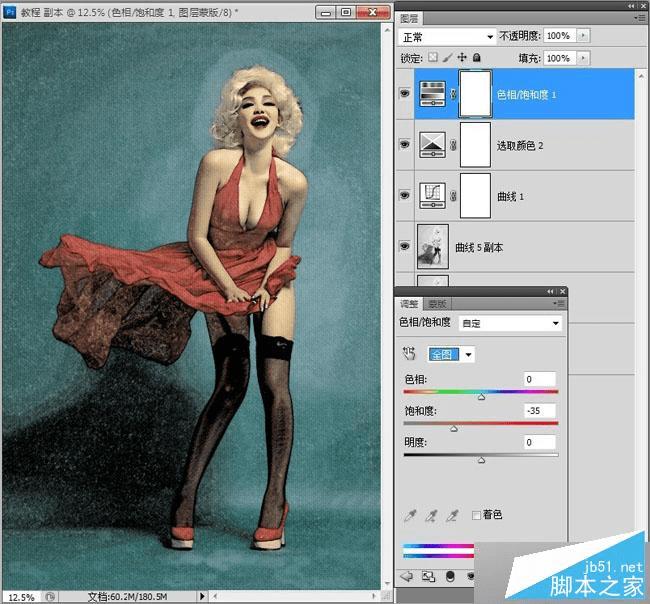Select the Curves 5 copy layer name
Image resolution: width=650 pixels, height=604 pixels.
click(x=479, y=247)
